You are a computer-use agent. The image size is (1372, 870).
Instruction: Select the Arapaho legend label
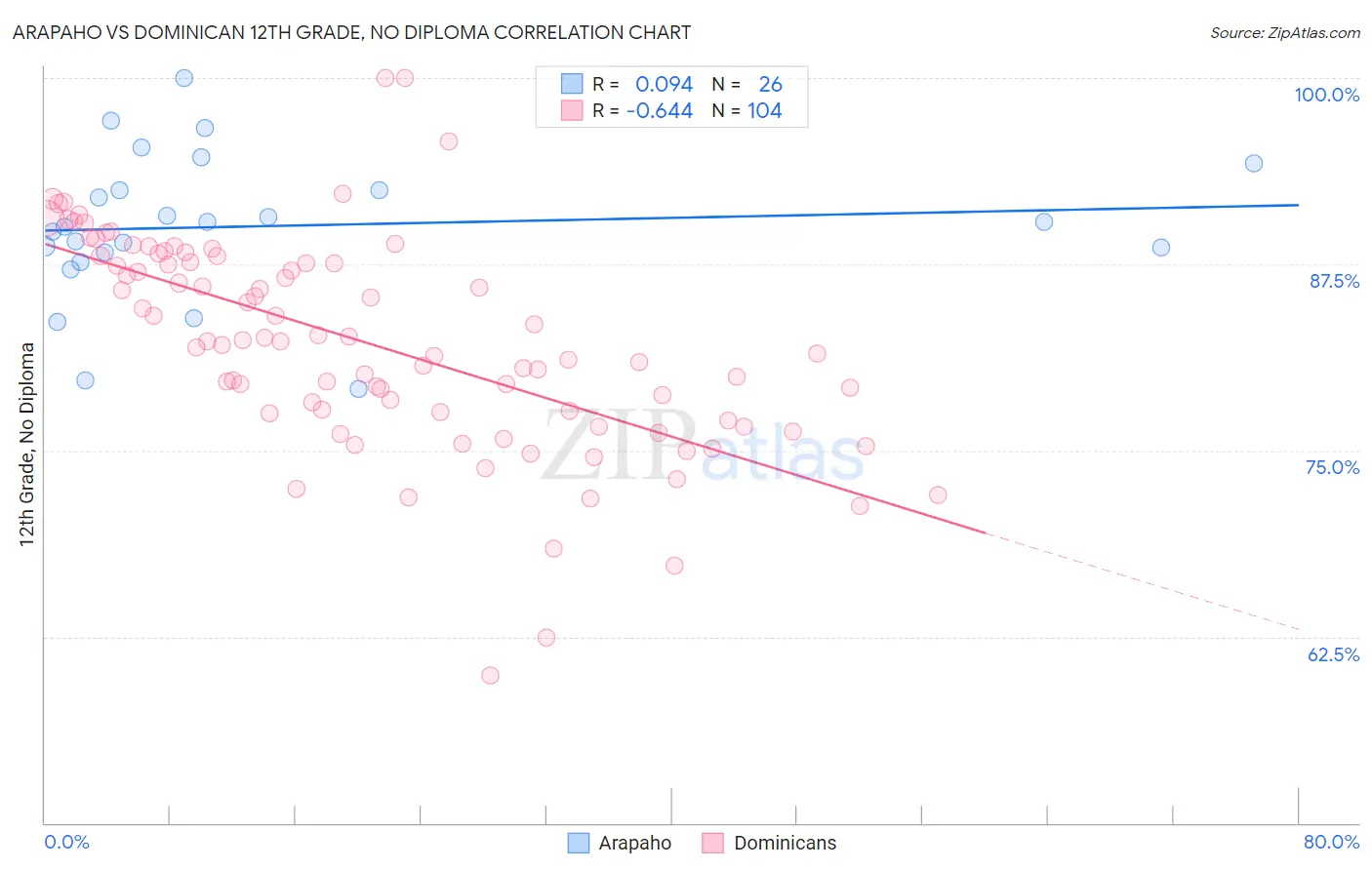pos(635,843)
